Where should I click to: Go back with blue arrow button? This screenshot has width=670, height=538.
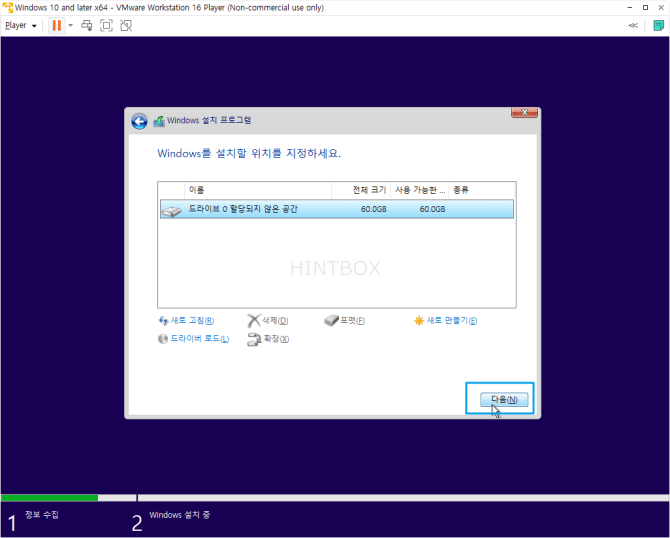pos(139,121)
